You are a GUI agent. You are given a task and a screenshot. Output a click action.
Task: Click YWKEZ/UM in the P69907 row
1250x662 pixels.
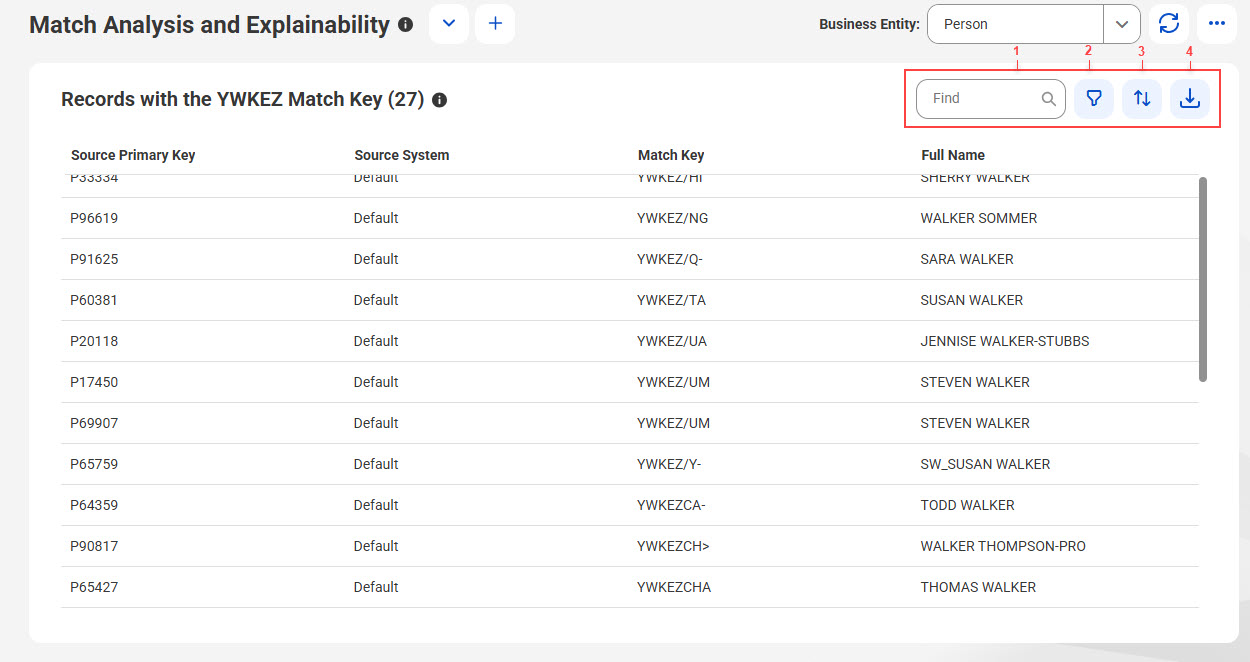(673, 423)
